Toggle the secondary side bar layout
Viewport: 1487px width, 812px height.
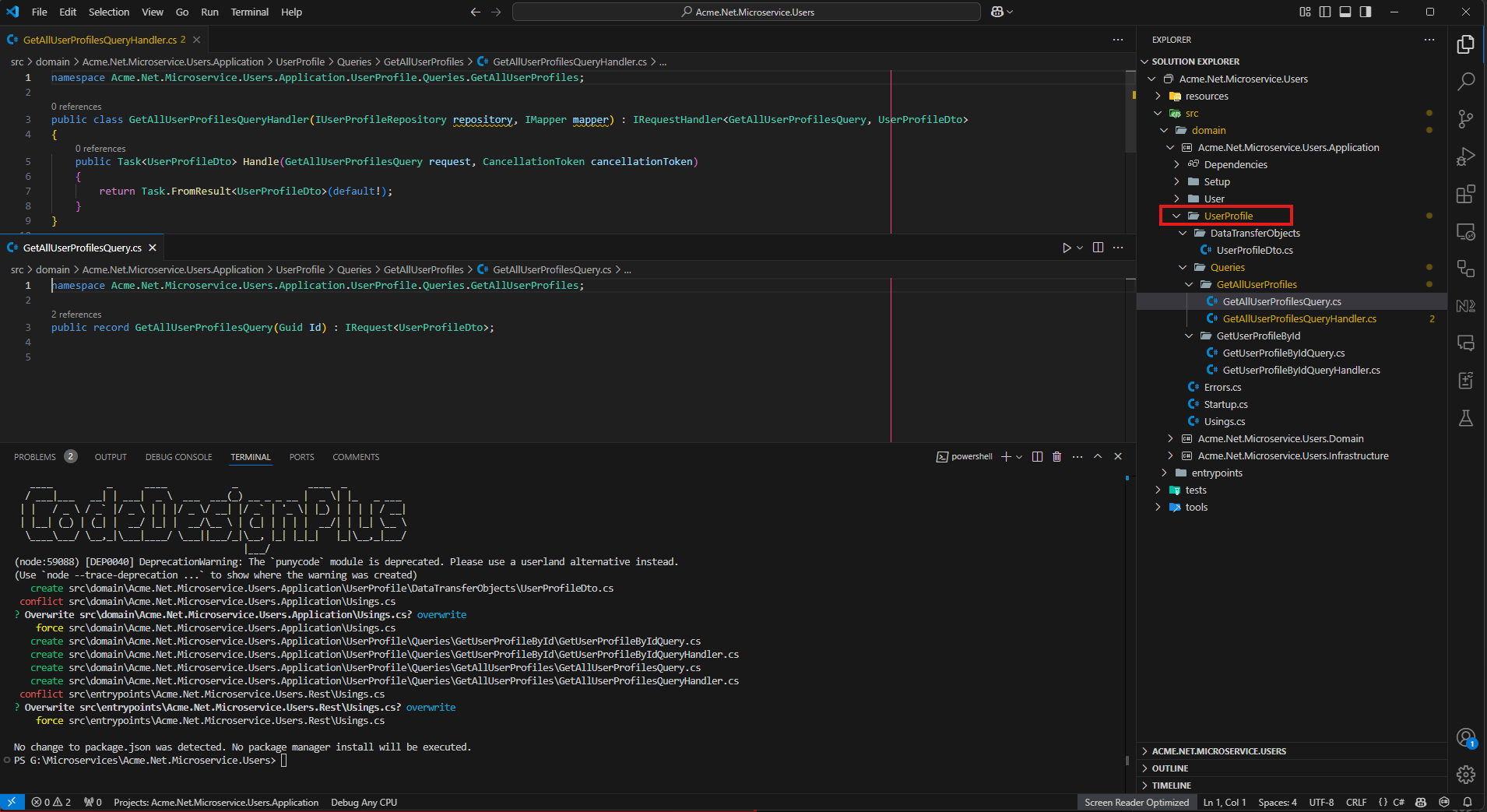[x=1366, y=12]
